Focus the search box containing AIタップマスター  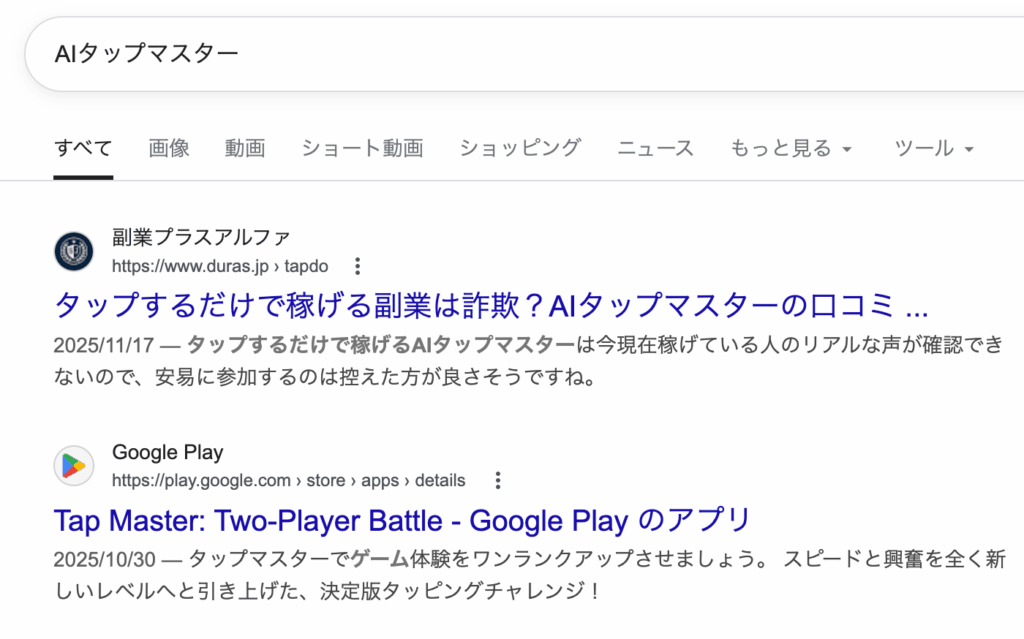click(500, 53)
